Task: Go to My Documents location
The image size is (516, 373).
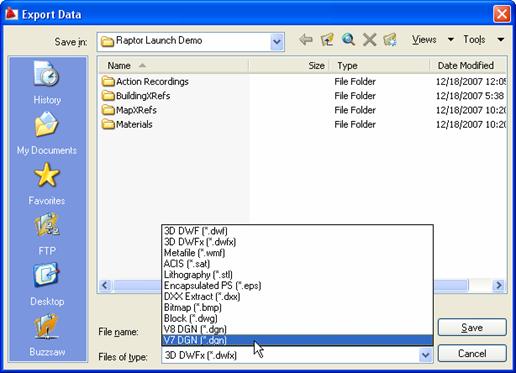Action: point(47,133)
